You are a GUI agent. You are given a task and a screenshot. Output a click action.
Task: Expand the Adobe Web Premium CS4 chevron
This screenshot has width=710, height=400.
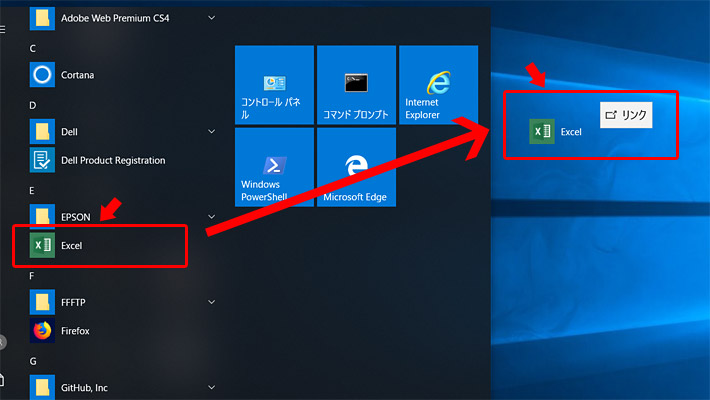click(211, 18)
